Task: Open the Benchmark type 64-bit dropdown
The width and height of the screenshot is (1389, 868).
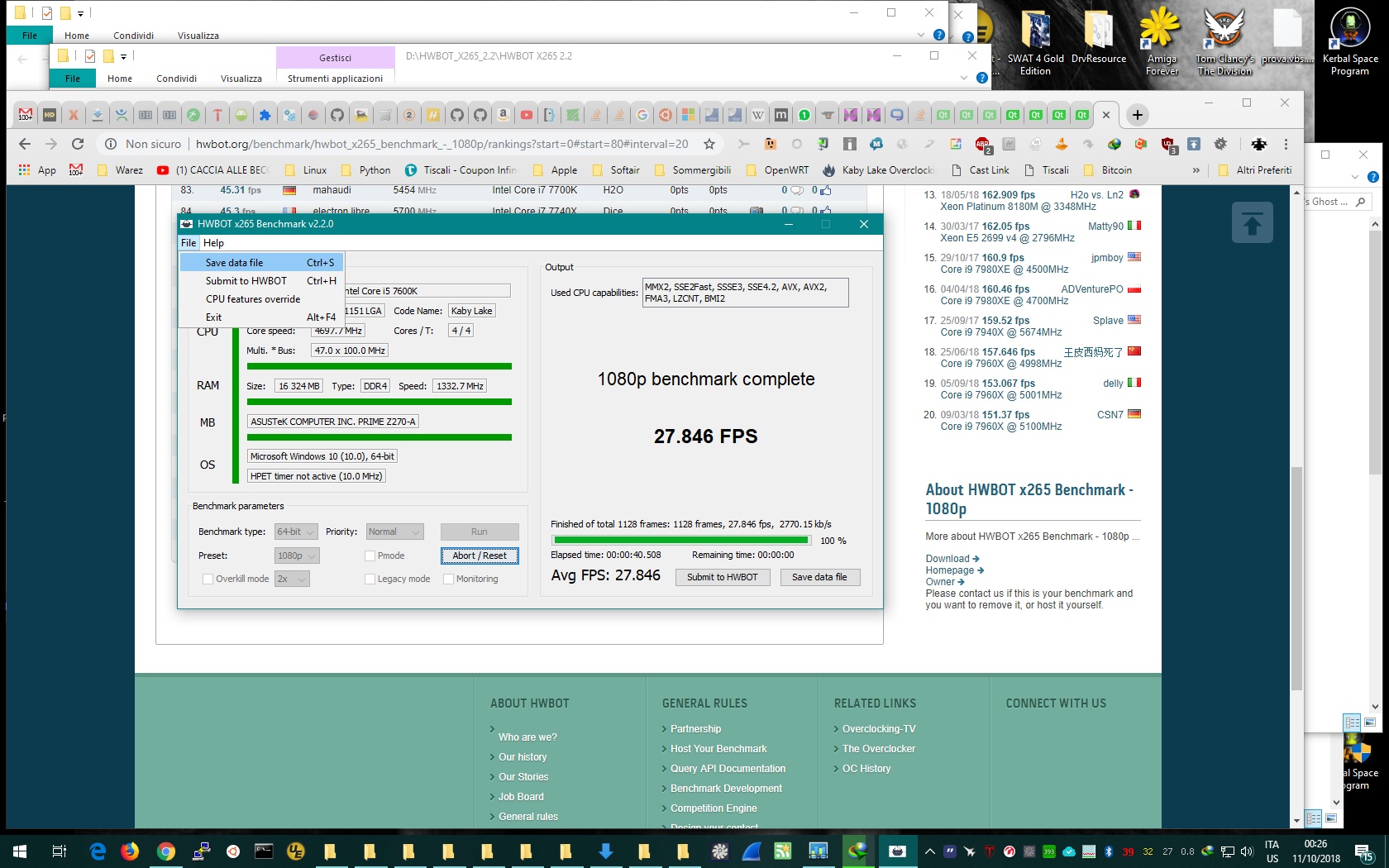Action: (296, 532)
